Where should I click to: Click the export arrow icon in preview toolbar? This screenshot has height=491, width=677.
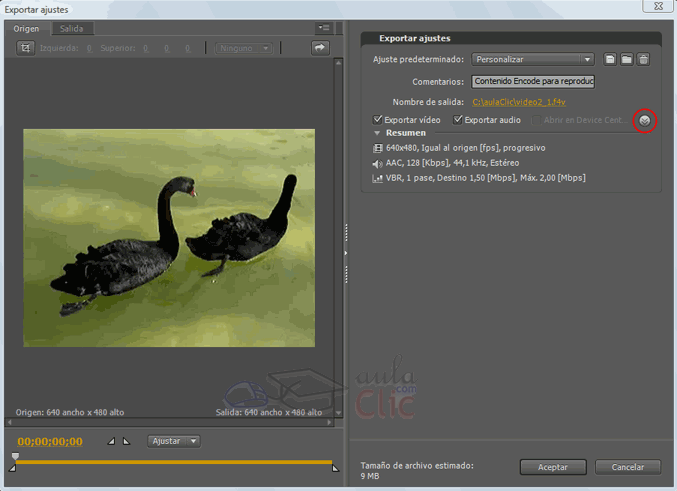pyautogui.click(x=320, y=48)
